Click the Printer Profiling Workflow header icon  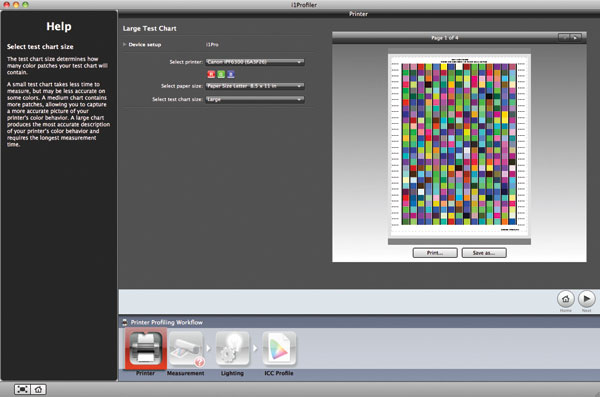click(125, 322)
